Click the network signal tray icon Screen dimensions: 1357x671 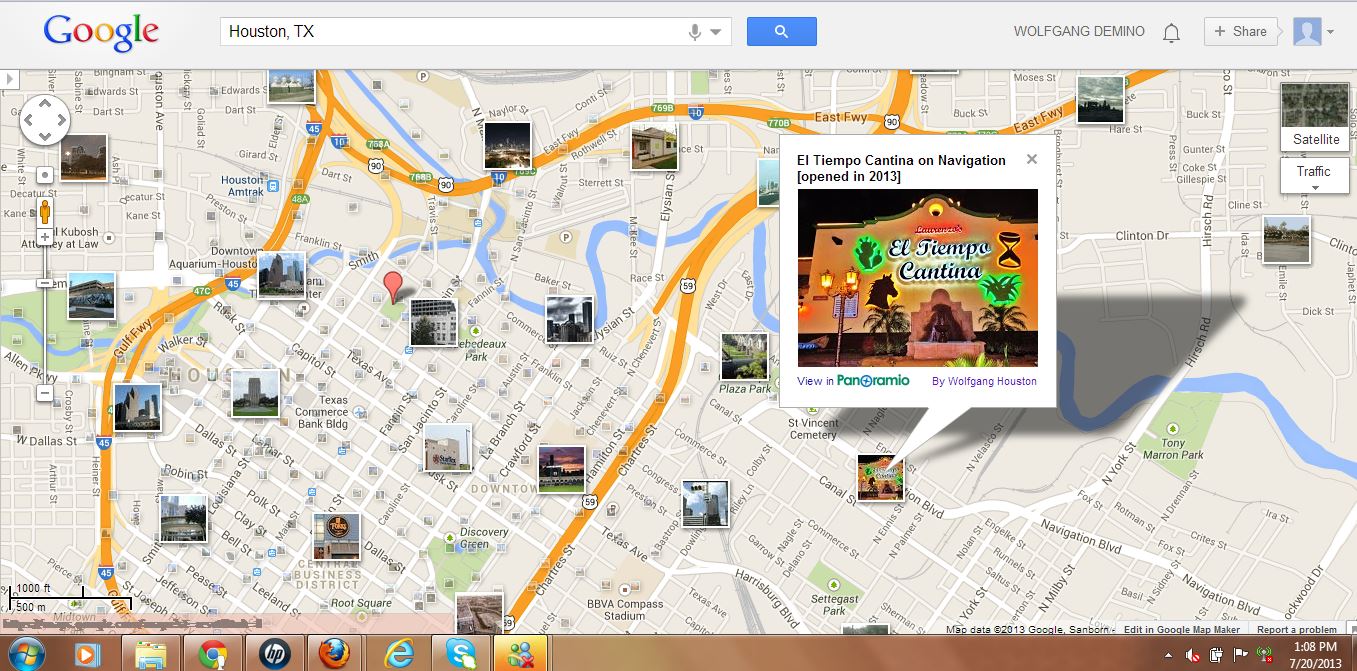point(1264,654)
